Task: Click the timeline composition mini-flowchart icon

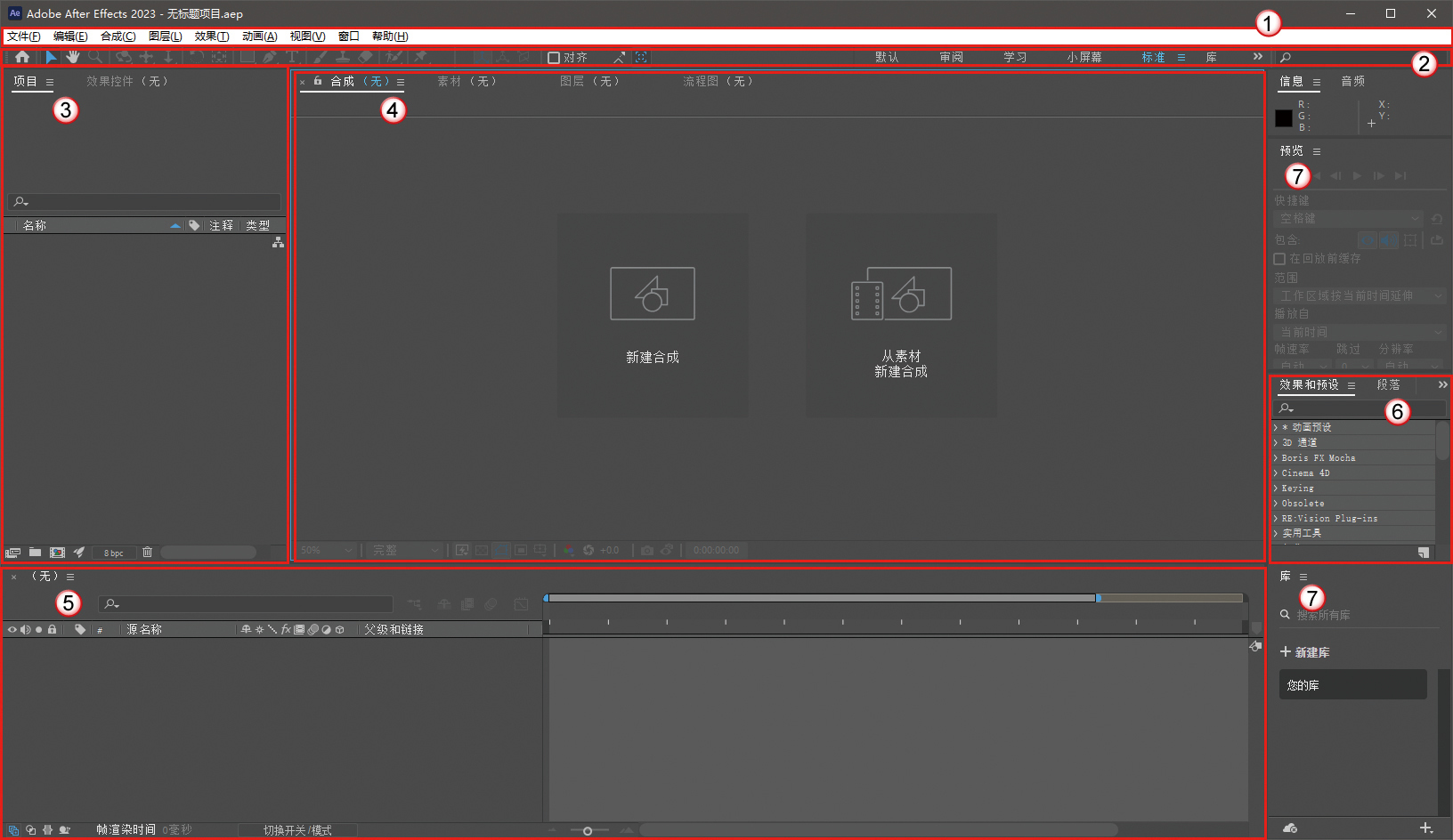Action: pos(415,604)
